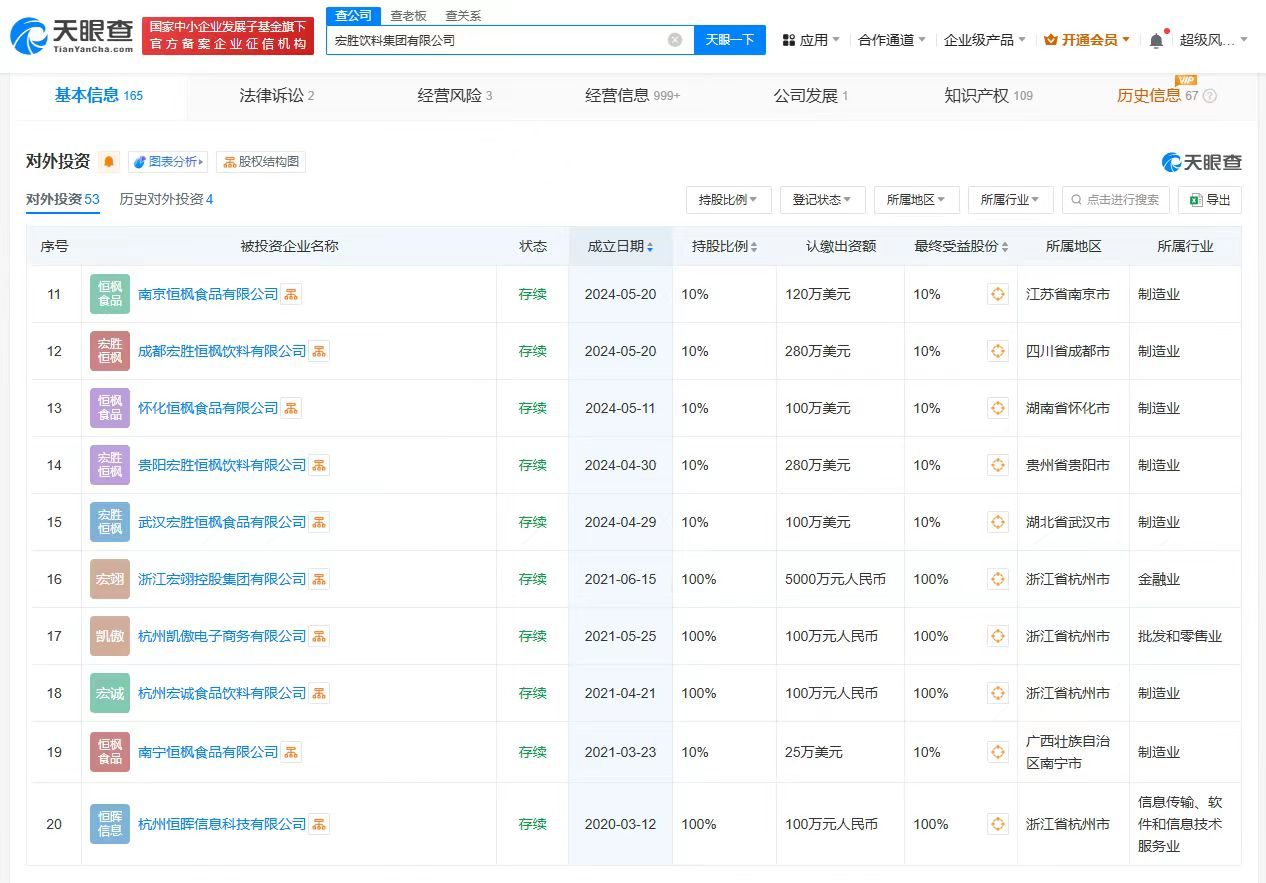Screen dimensions: 1266x883
Task: Click the notification bell icon
Action: click(x=1157, y=38)
